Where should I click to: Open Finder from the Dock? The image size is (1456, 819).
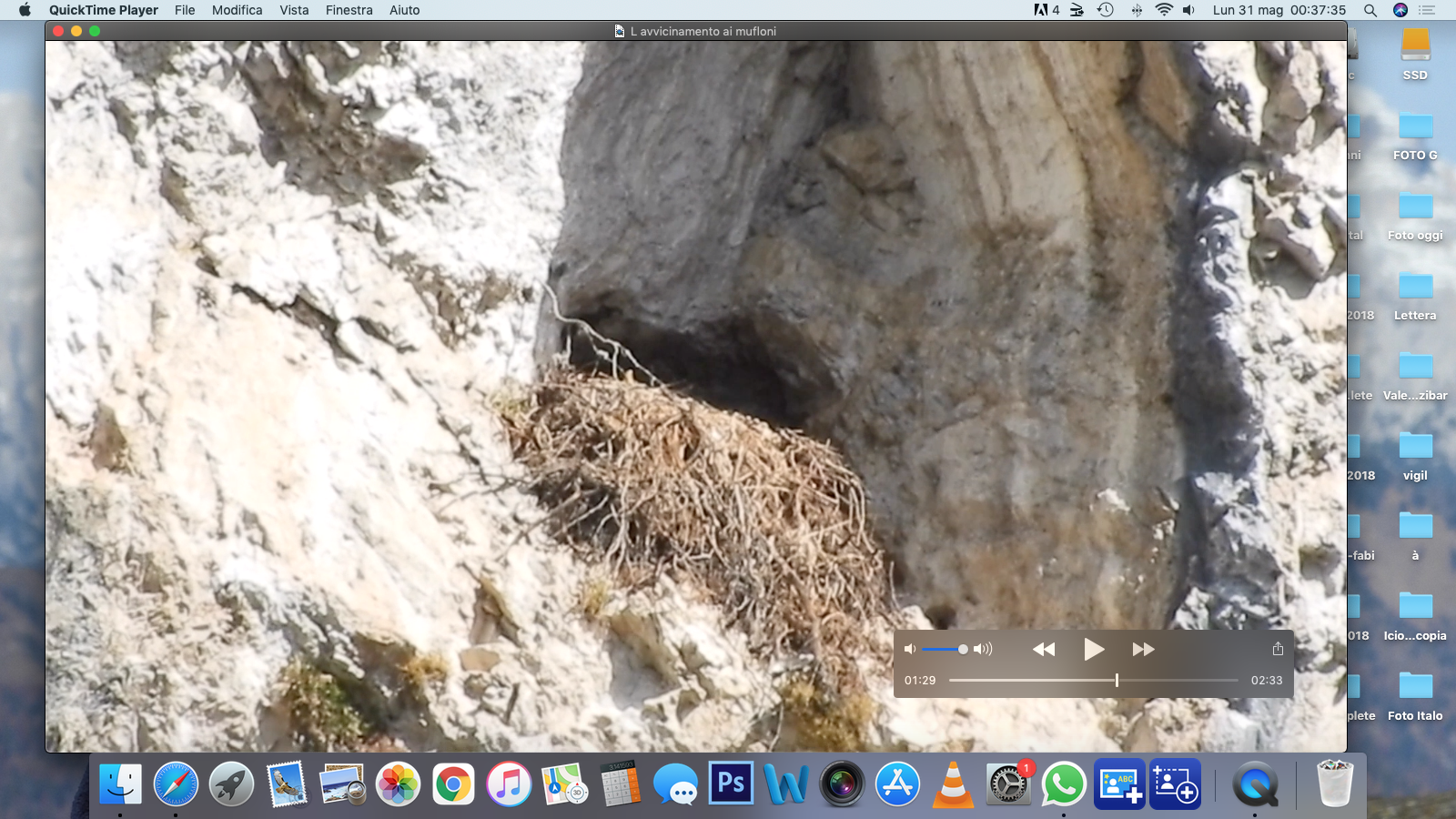[120, 784]
